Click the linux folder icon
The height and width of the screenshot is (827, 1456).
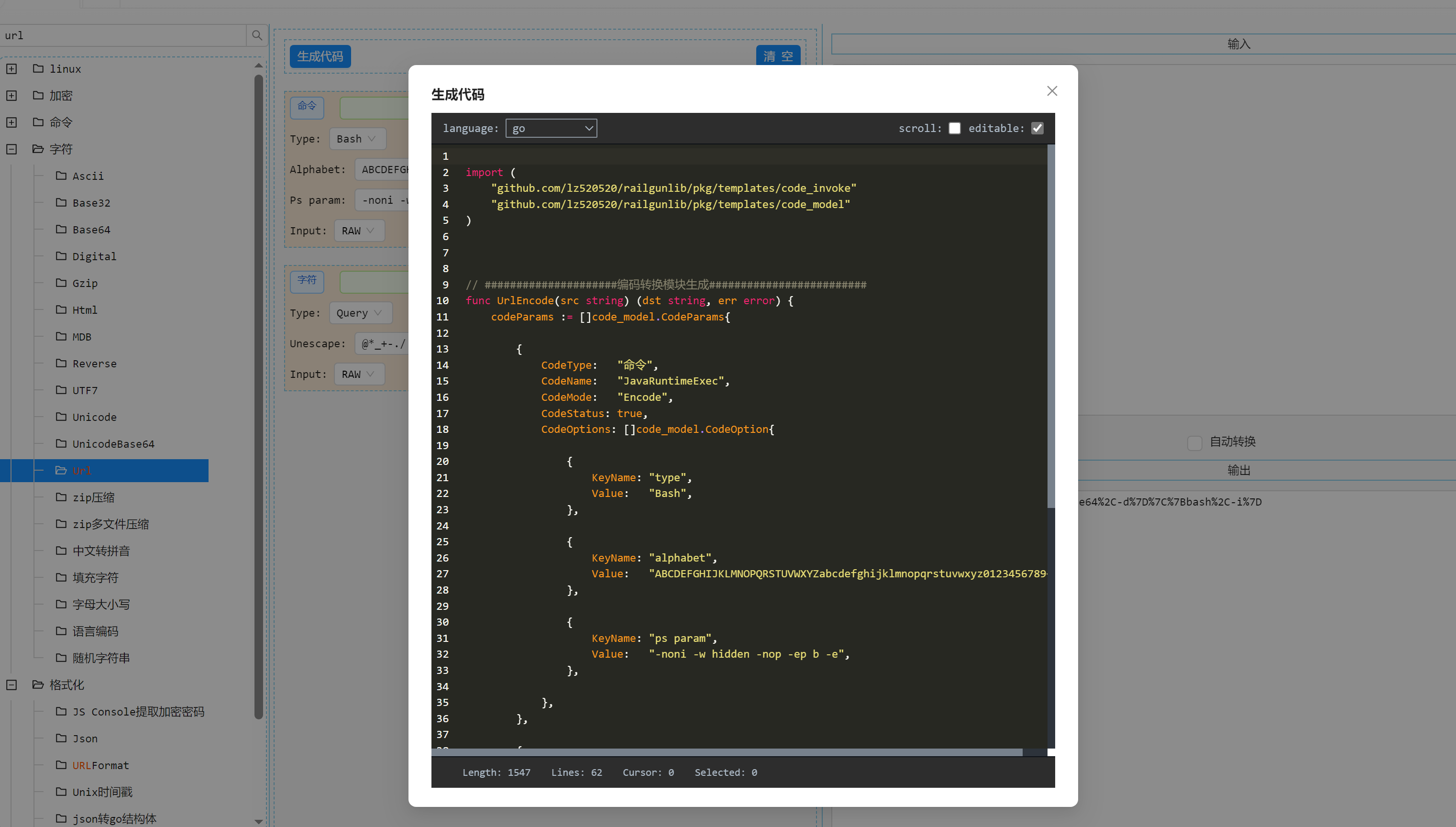tap(38, 68)
